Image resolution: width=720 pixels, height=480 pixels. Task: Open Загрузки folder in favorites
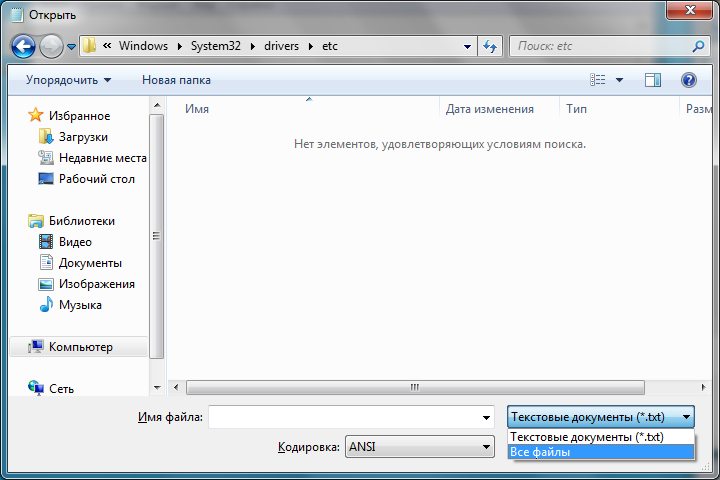click(x=83, y=137)
